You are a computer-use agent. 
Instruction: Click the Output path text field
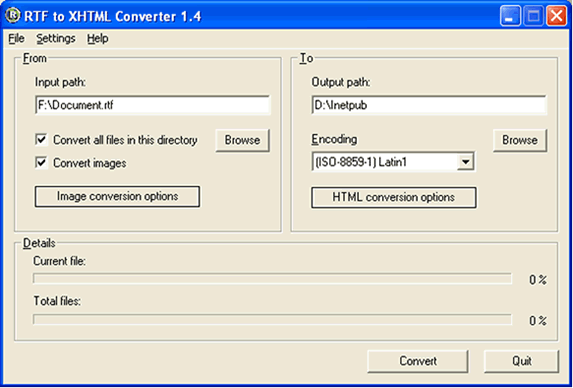[x=429, y=105]
